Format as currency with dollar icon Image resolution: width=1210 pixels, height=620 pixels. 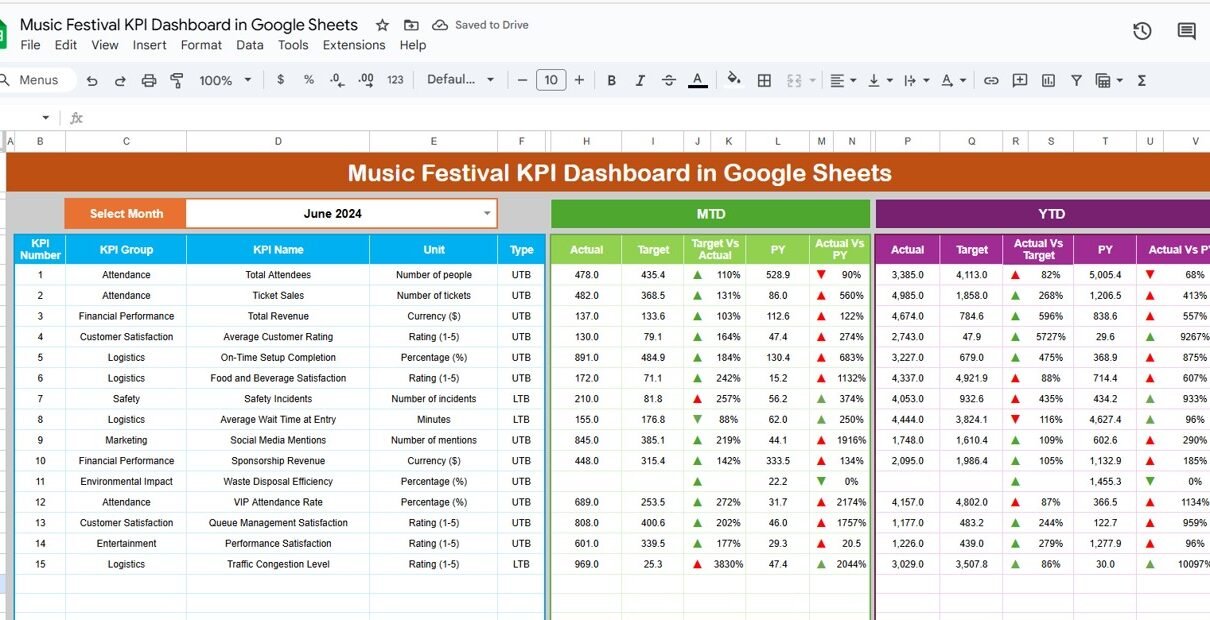(x=280, y=80)
